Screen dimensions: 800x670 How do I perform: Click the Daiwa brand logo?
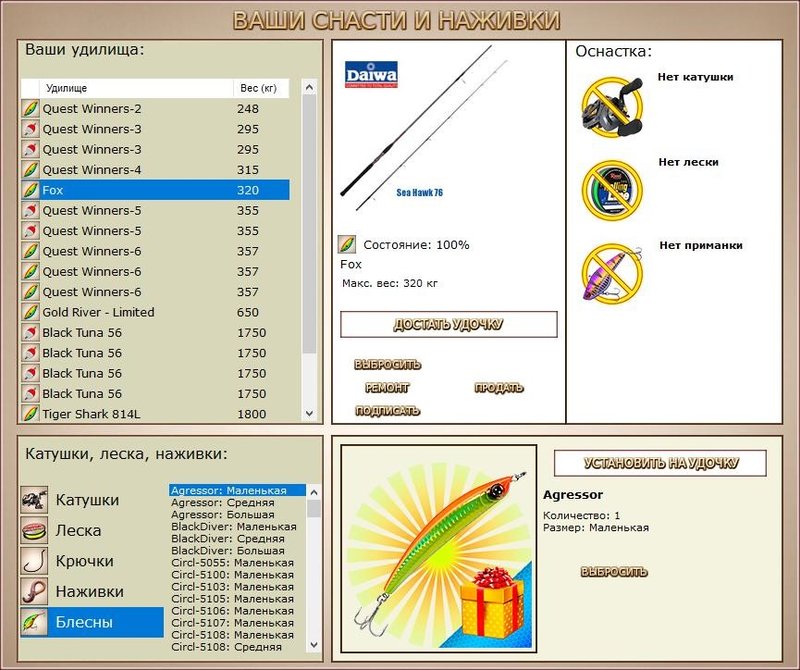coord(371,75)
